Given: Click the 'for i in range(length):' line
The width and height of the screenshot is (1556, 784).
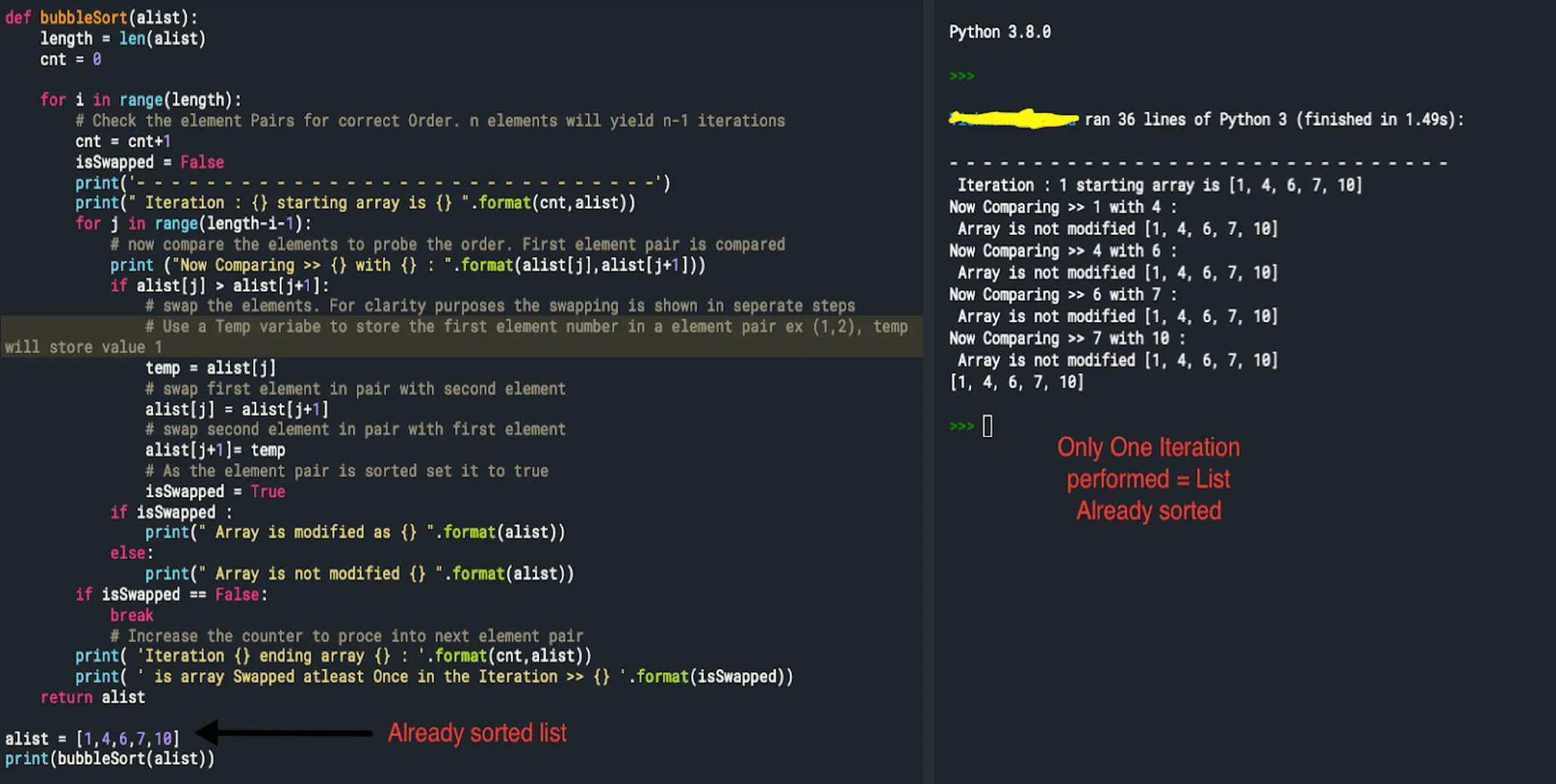Looking at the screenshot, I should coord(141,100).
